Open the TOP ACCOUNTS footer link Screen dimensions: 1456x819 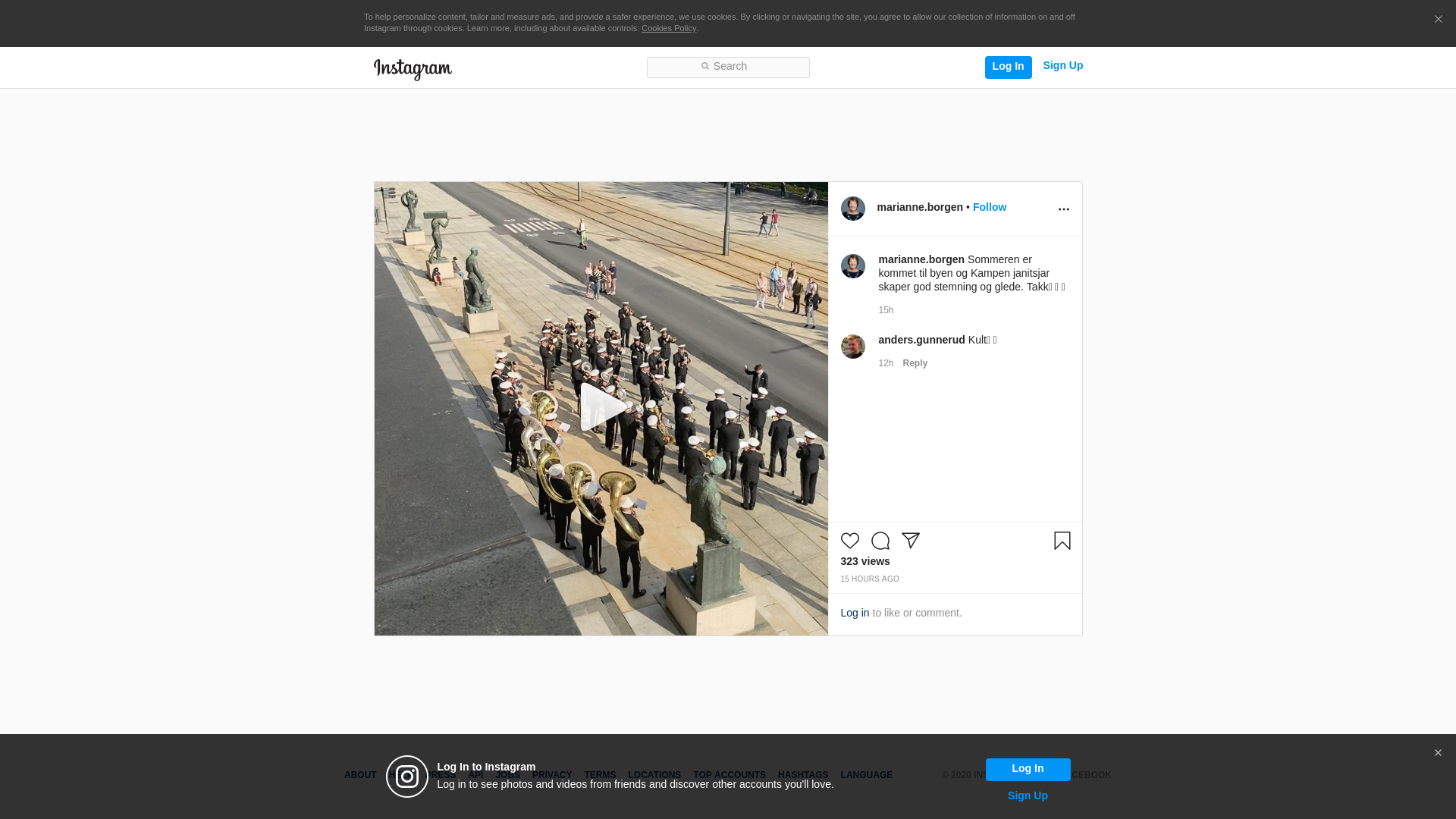coord(730,775)
